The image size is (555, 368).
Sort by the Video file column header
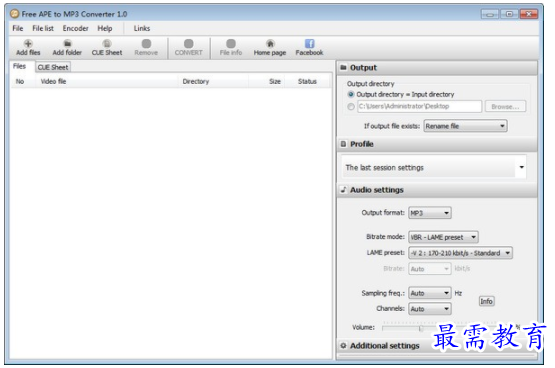coord(107,81)
